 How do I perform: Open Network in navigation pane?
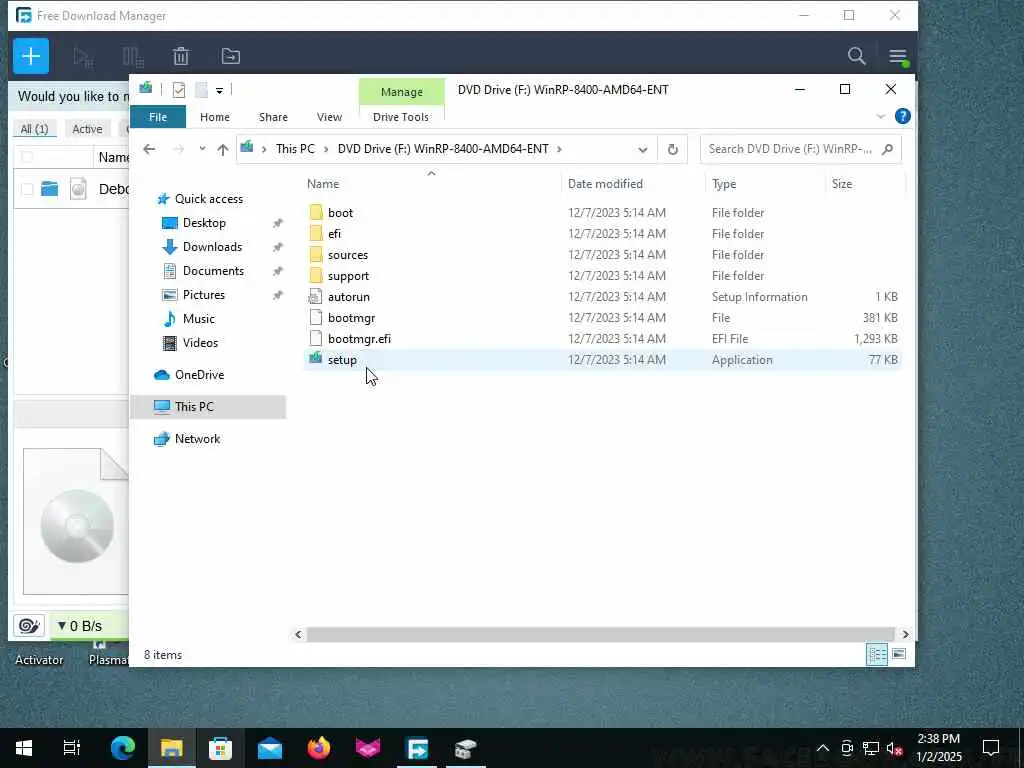pyautogui.click(x=197, y=439)
